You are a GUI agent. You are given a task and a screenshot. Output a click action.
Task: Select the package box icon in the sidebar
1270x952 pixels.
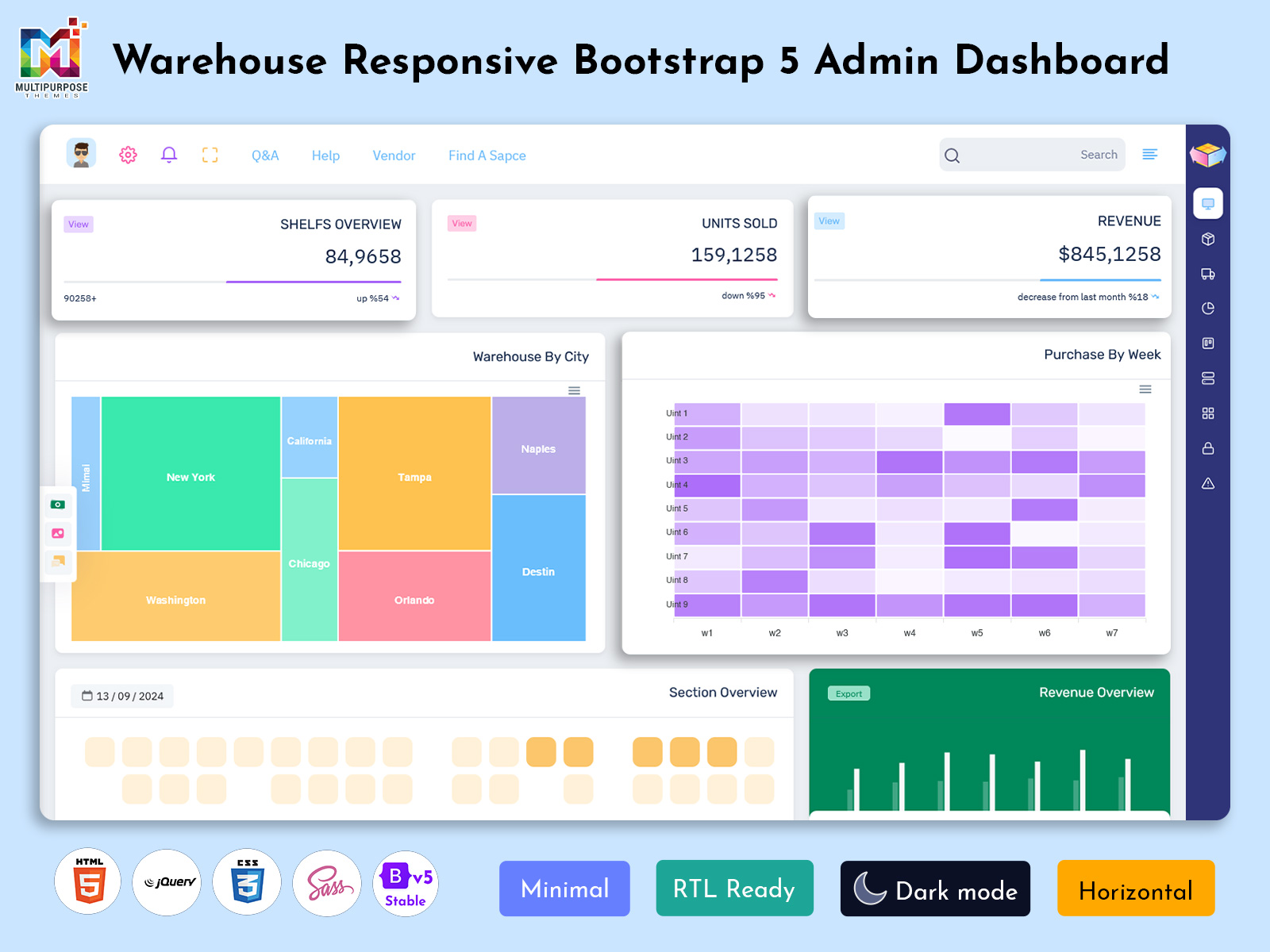pos(1208,239)
